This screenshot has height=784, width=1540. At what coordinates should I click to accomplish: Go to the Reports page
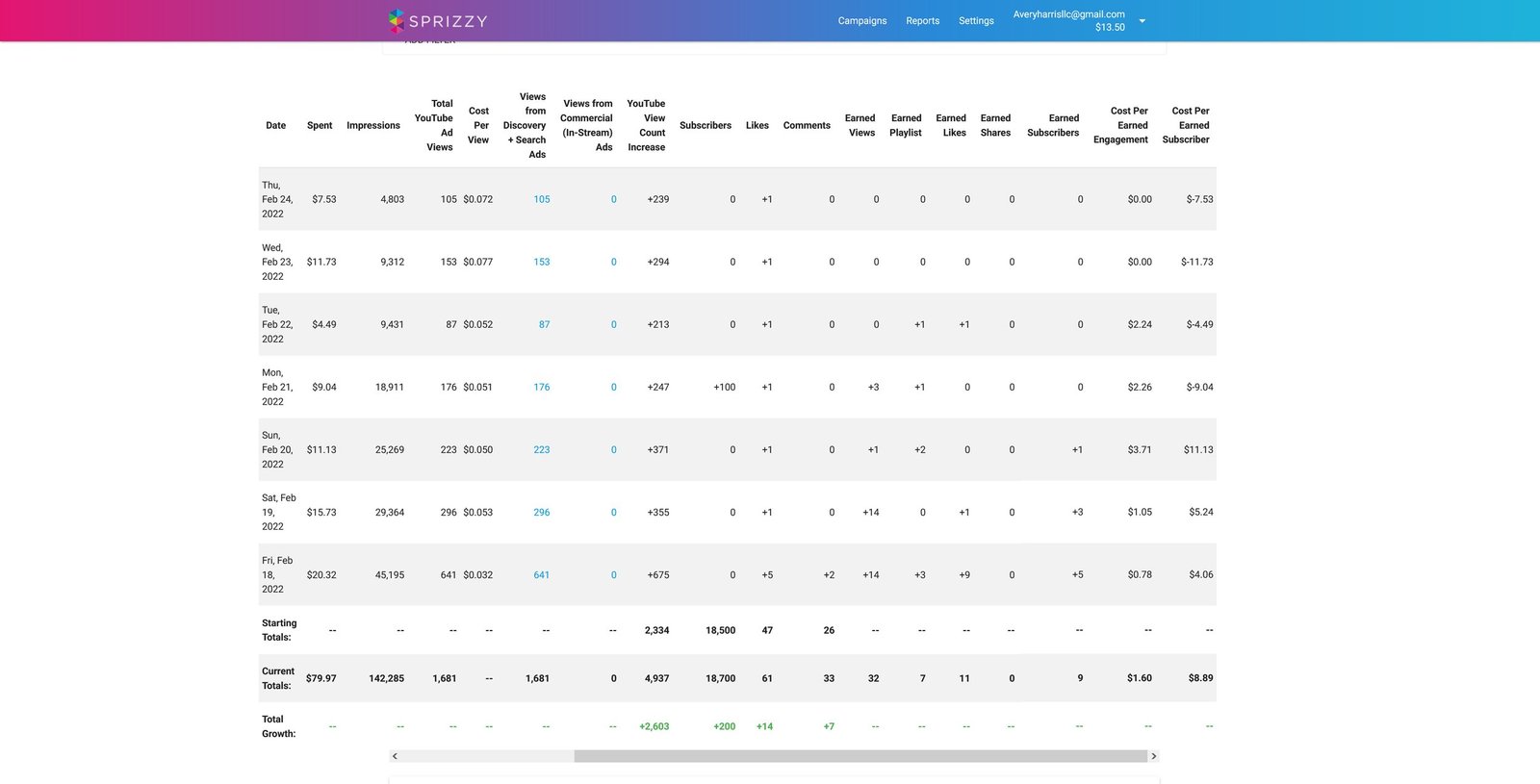pyautogui.click(x=922, y=20)
